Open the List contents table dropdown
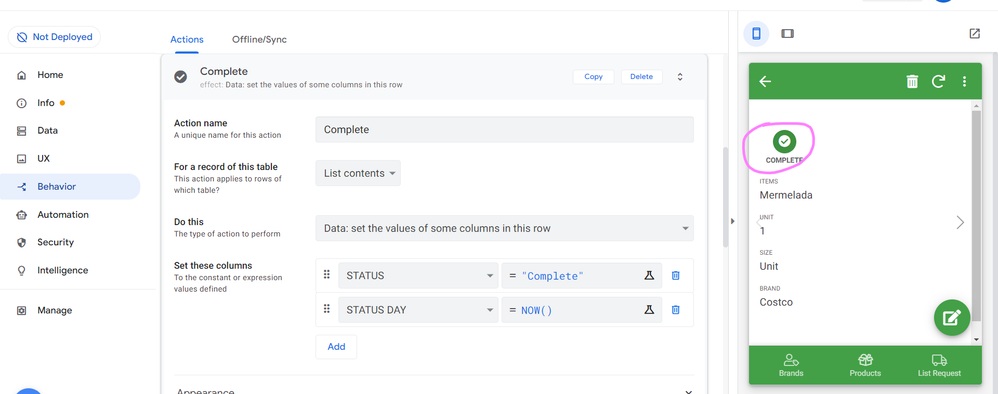This screenshot has width=998, height=394. [358, 173]
